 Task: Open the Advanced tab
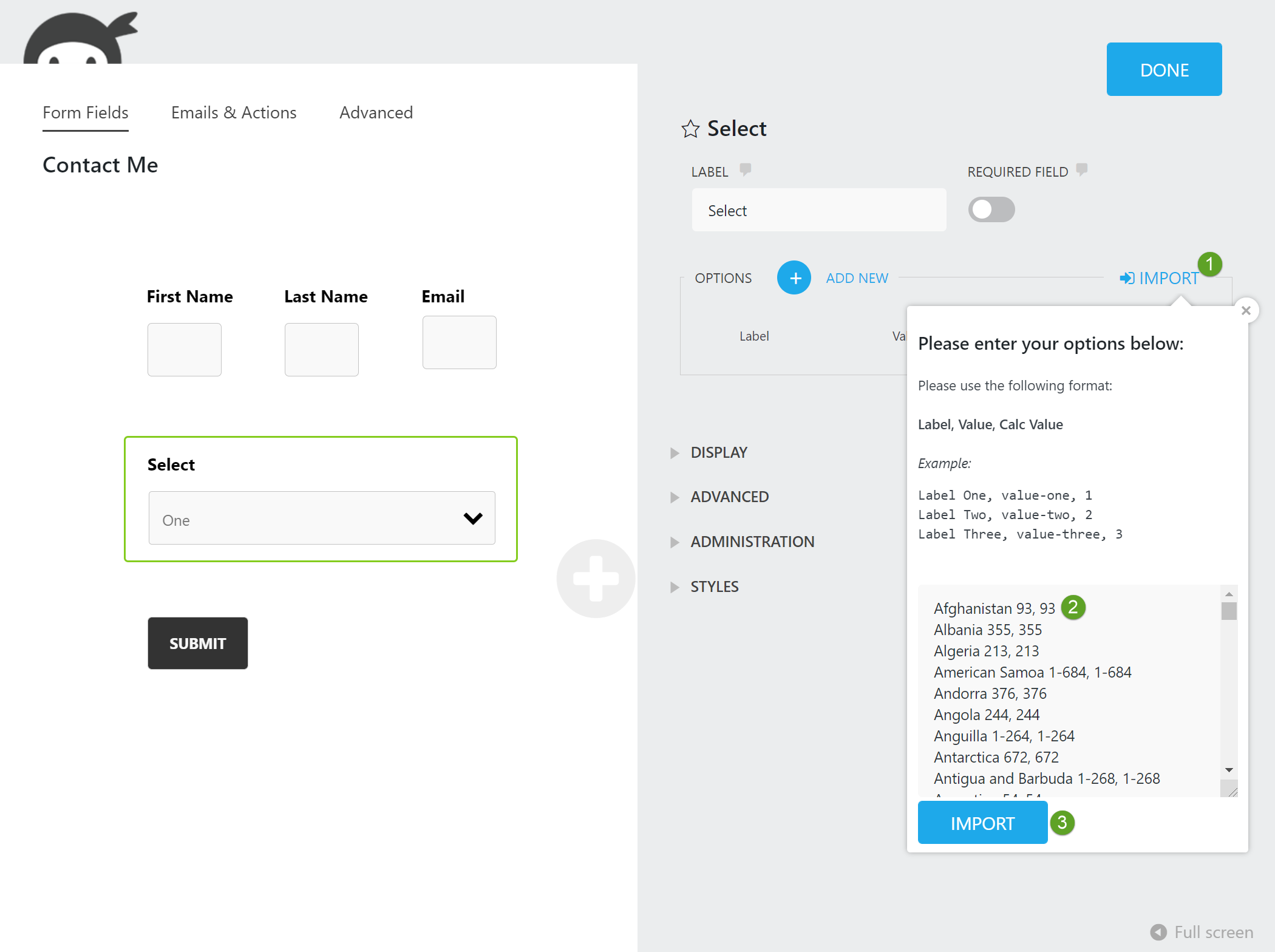(x=376, y=112)
